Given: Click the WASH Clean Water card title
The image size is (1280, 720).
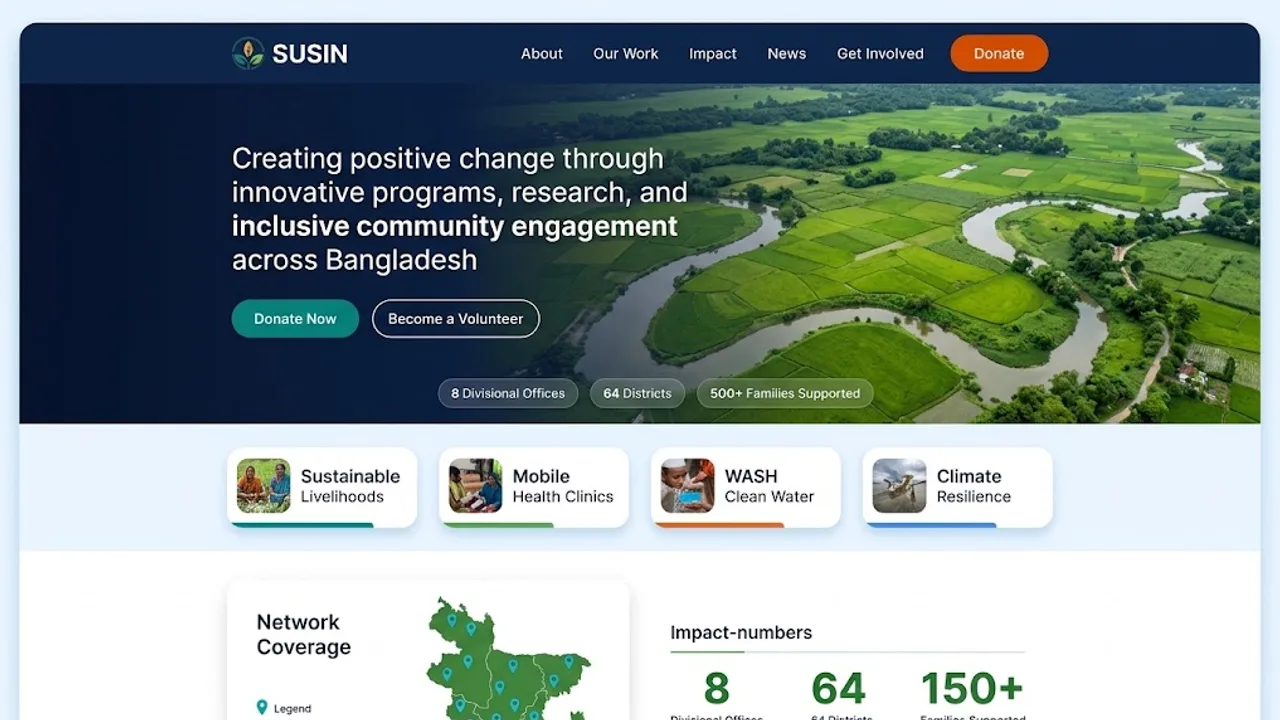Looking at the screenshot, I should tap(769, 486).
